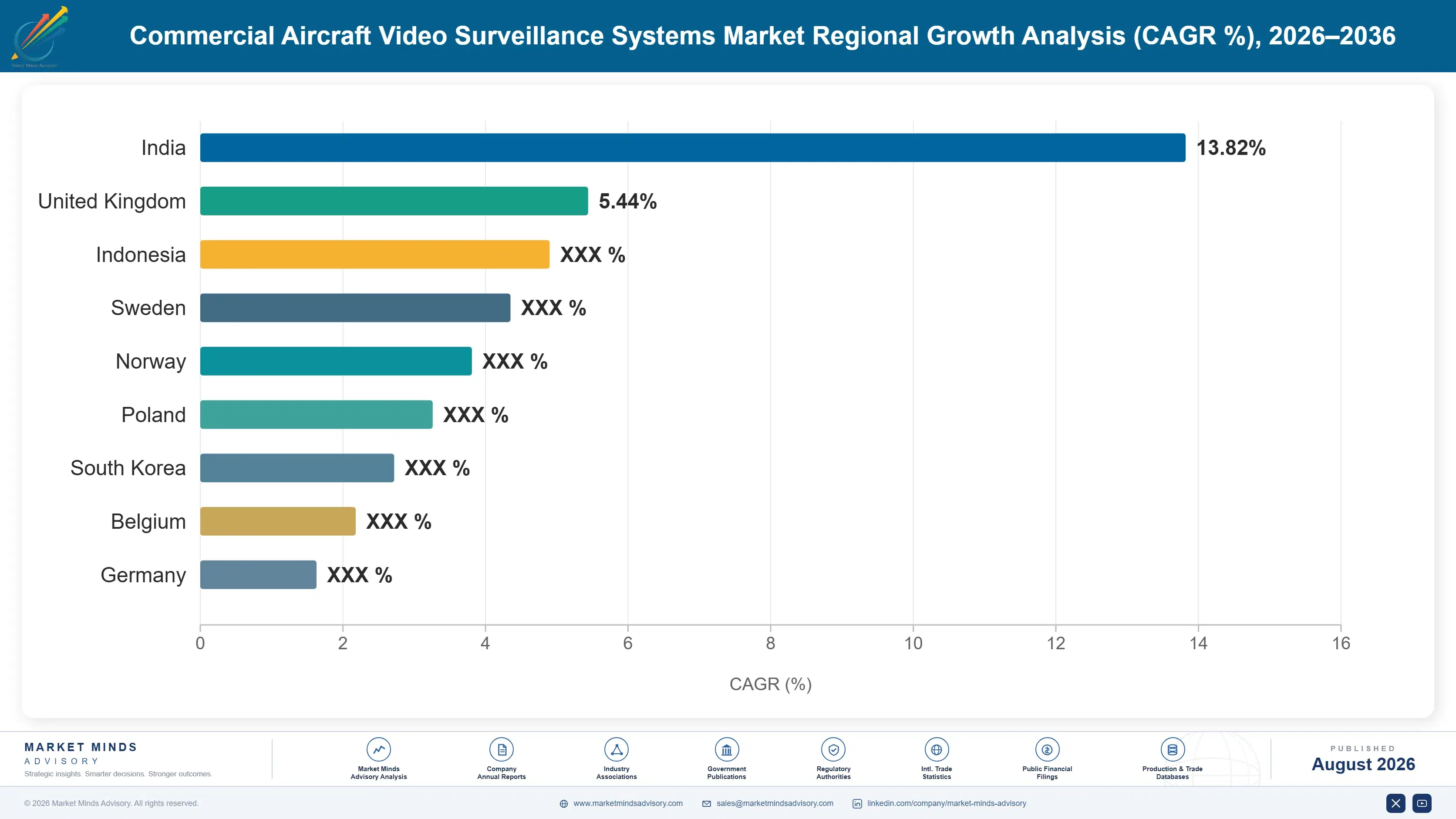Click the MARKET MINDS ADVISORY footer wordmark
The width and height of the screenshot is (1456, 819).
point(81,753)
